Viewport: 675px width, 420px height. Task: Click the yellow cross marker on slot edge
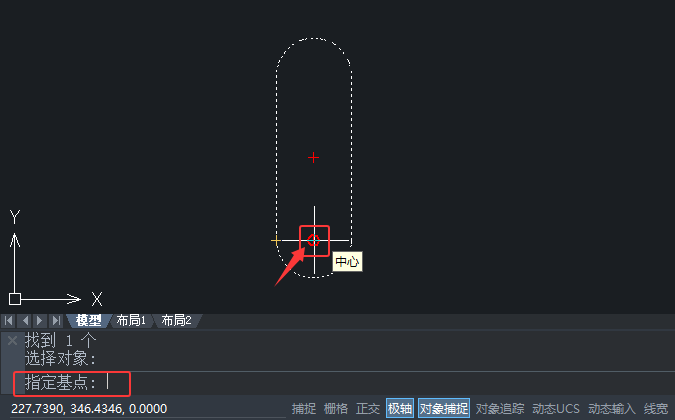click(x=276, y=241)
